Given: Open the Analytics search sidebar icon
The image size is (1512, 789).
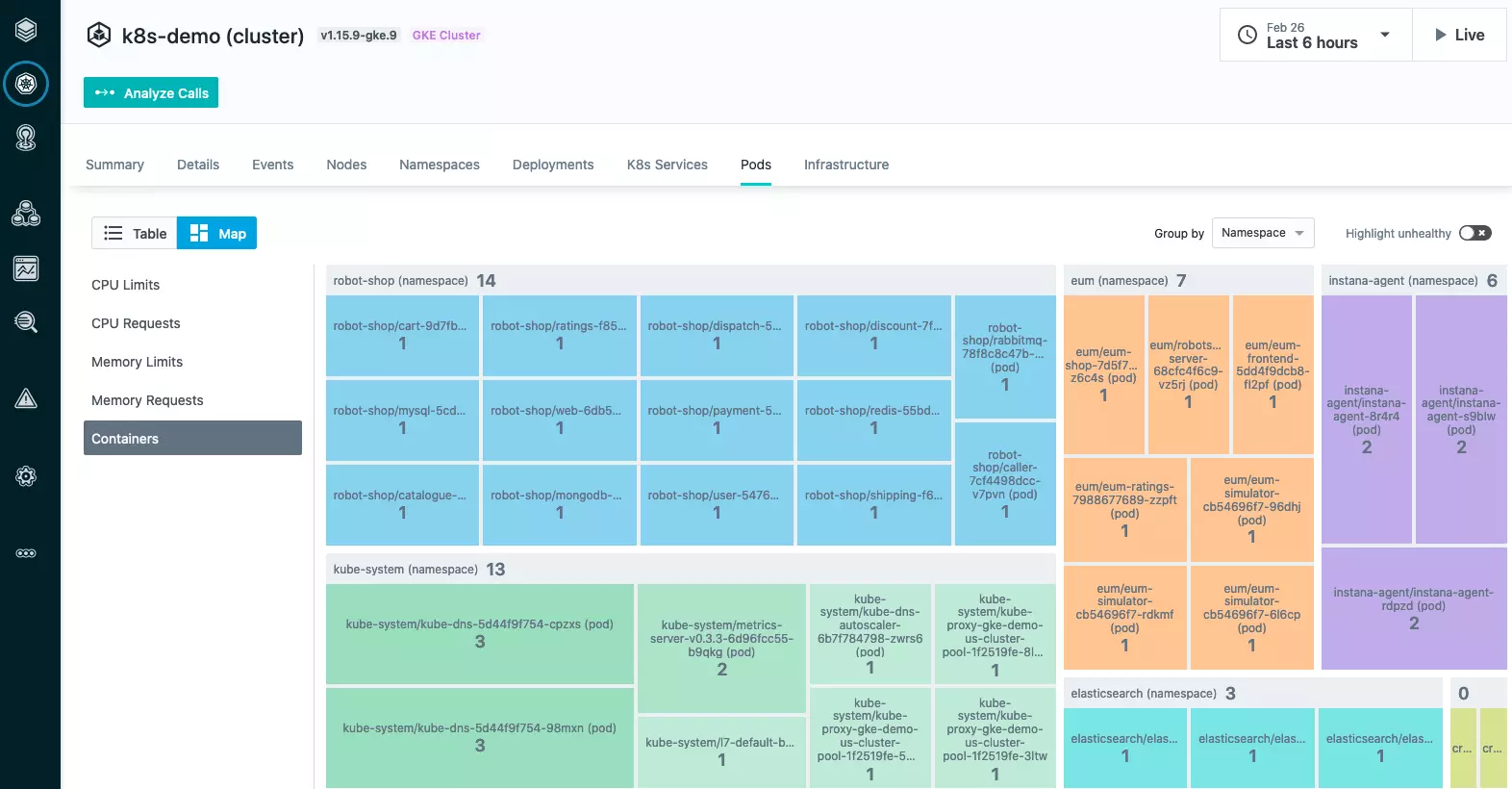Looking at the screenshot, I should pyautogui.click(x=26, y=322).
